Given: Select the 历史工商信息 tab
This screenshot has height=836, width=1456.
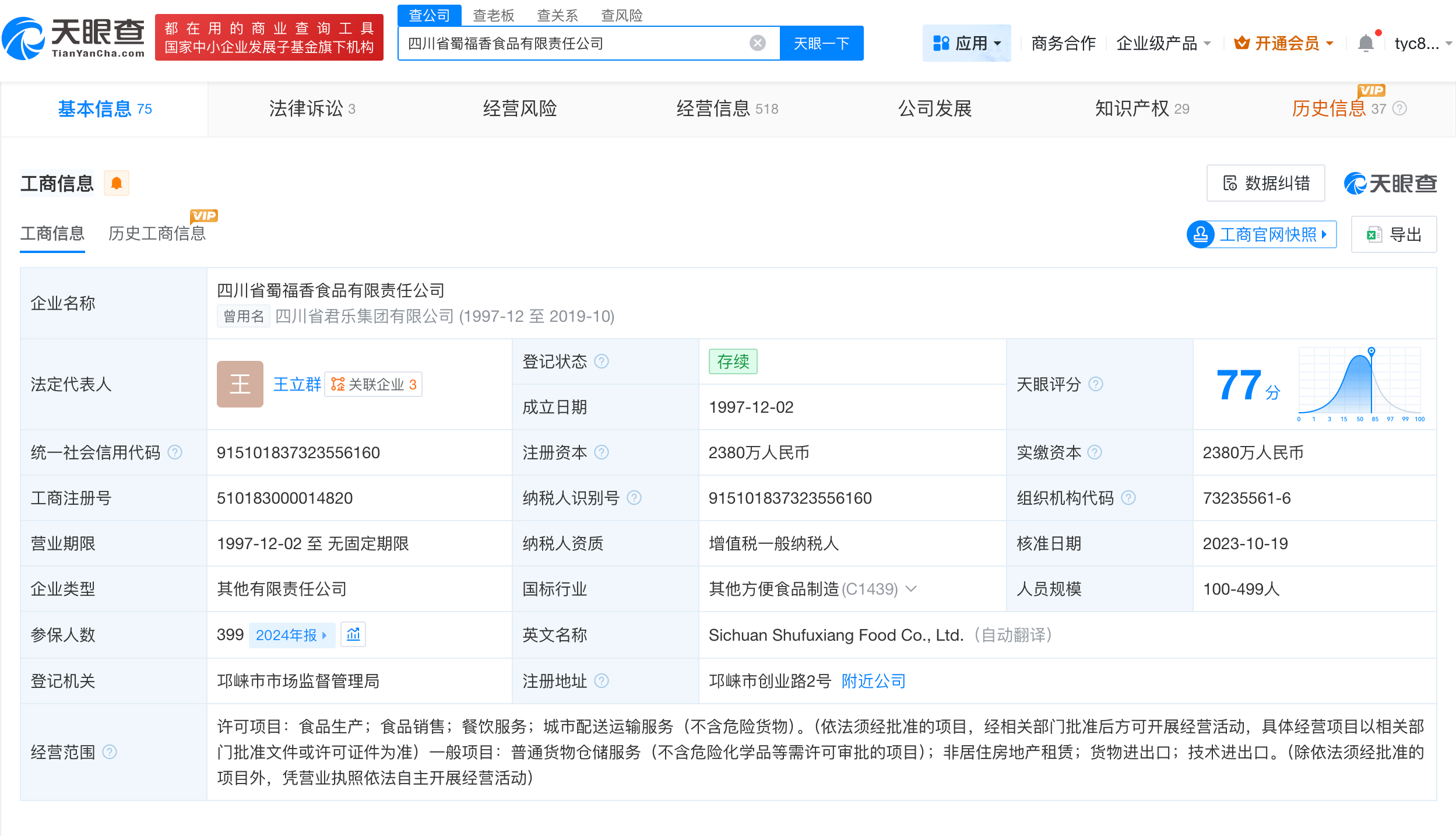Looking at the screenshot, I should (x=157, y=233).
